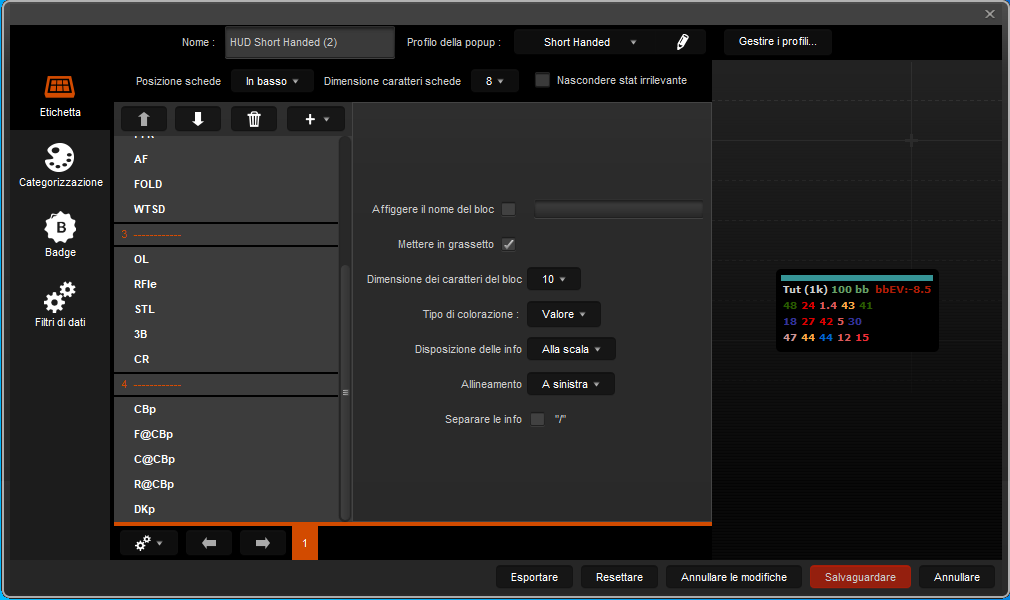Viewport: 1010px width, 600px height.
Task: Open Filtri di dati gears section
Action: tap(60, 305)
